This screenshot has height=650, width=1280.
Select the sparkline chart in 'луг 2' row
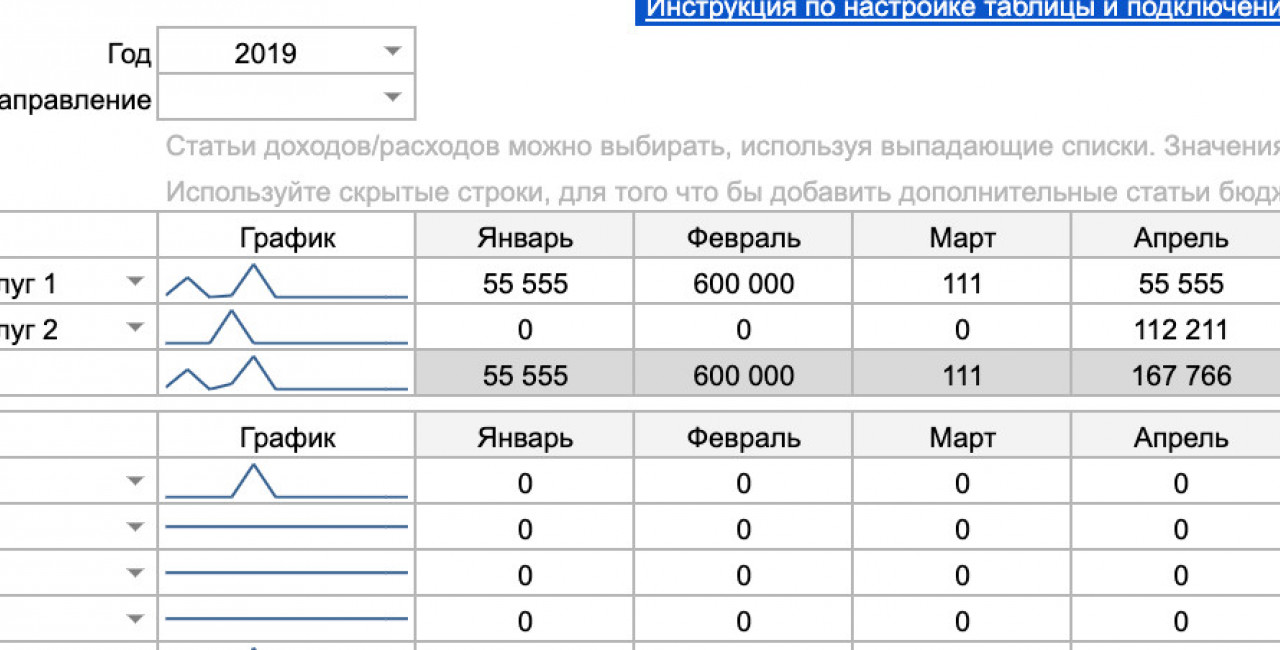click(286, 328)
